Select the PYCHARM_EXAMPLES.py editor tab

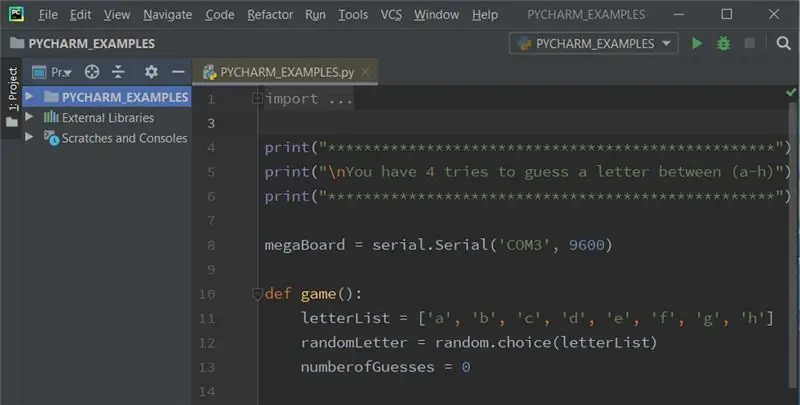click(285, 72)
